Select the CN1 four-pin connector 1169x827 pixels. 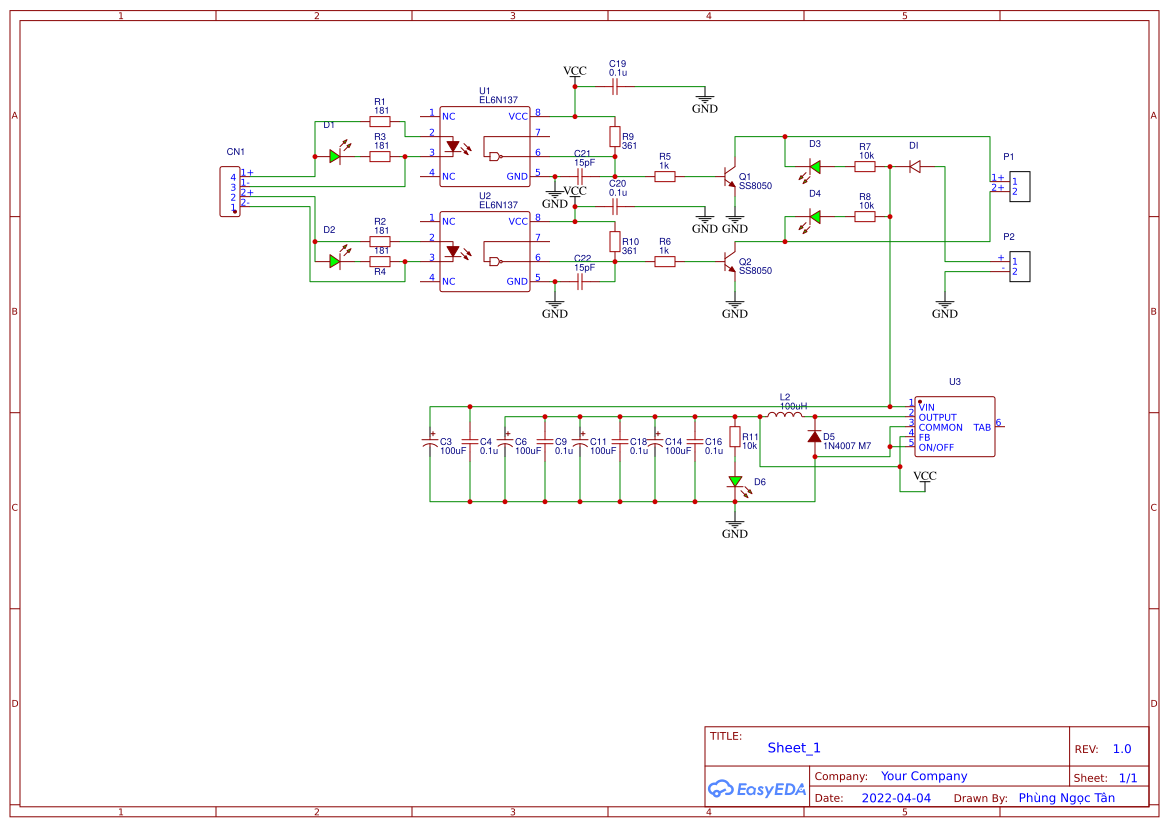tap(232, 192)
